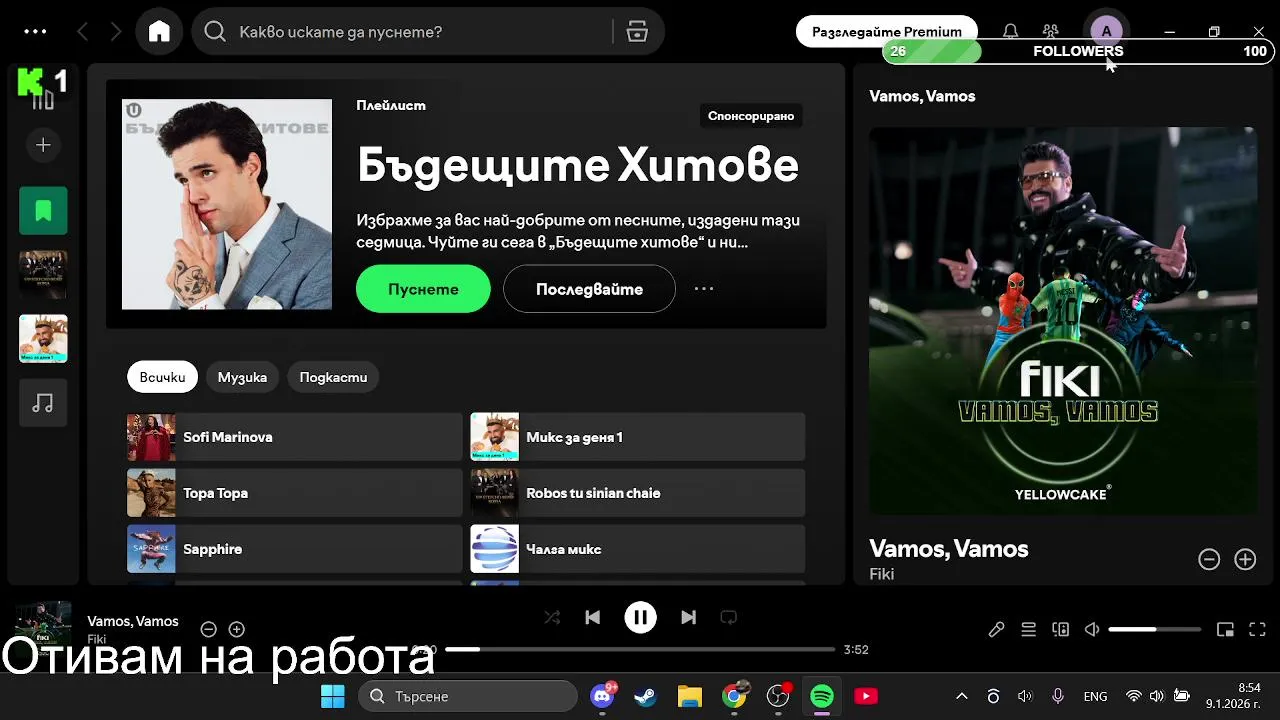
Task: Open the 'Бъдещите Хитове' cover image
Action: pyautogui.click(x=227, y=204)
